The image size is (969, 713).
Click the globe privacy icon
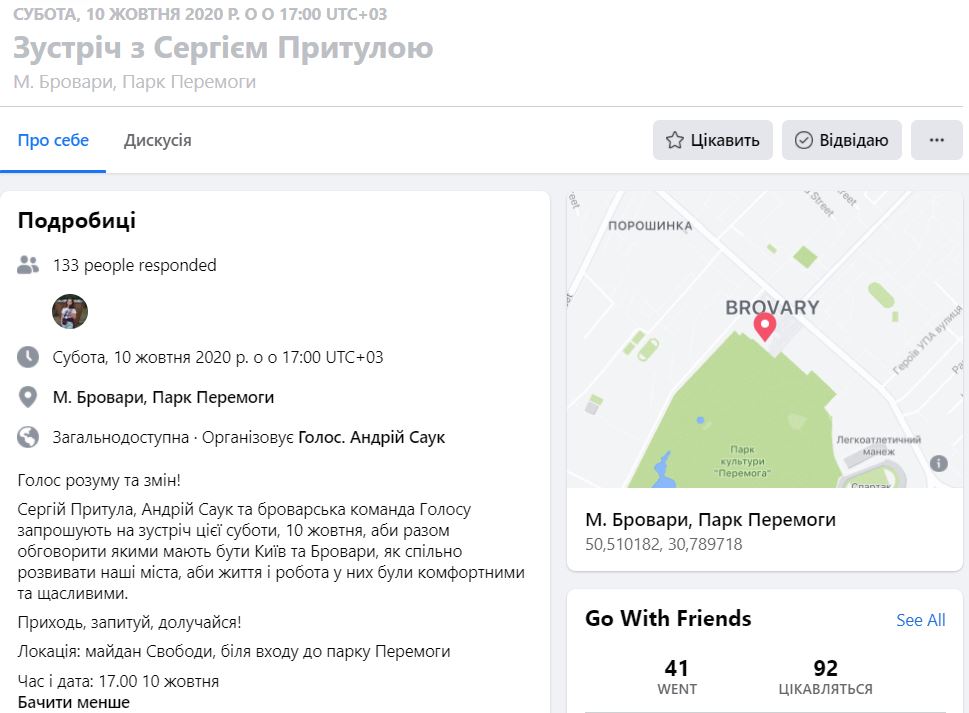tap(28, 437)
